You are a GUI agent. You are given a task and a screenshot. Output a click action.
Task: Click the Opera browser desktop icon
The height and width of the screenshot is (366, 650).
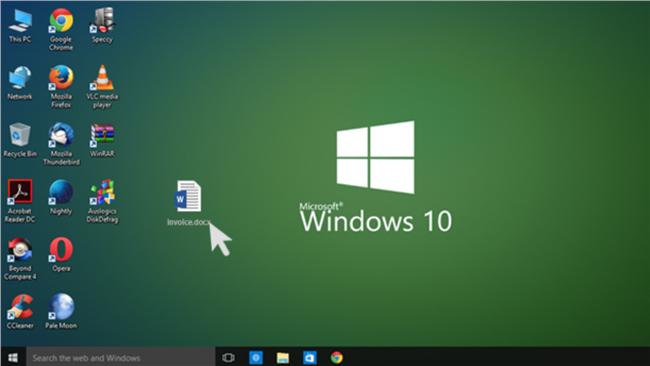pyautogui.click(x=61, y=254)
